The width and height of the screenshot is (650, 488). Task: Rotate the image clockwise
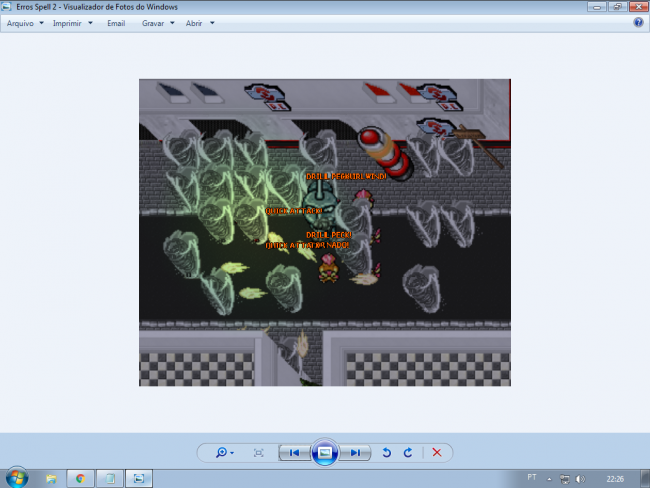(x=408, y=452)
